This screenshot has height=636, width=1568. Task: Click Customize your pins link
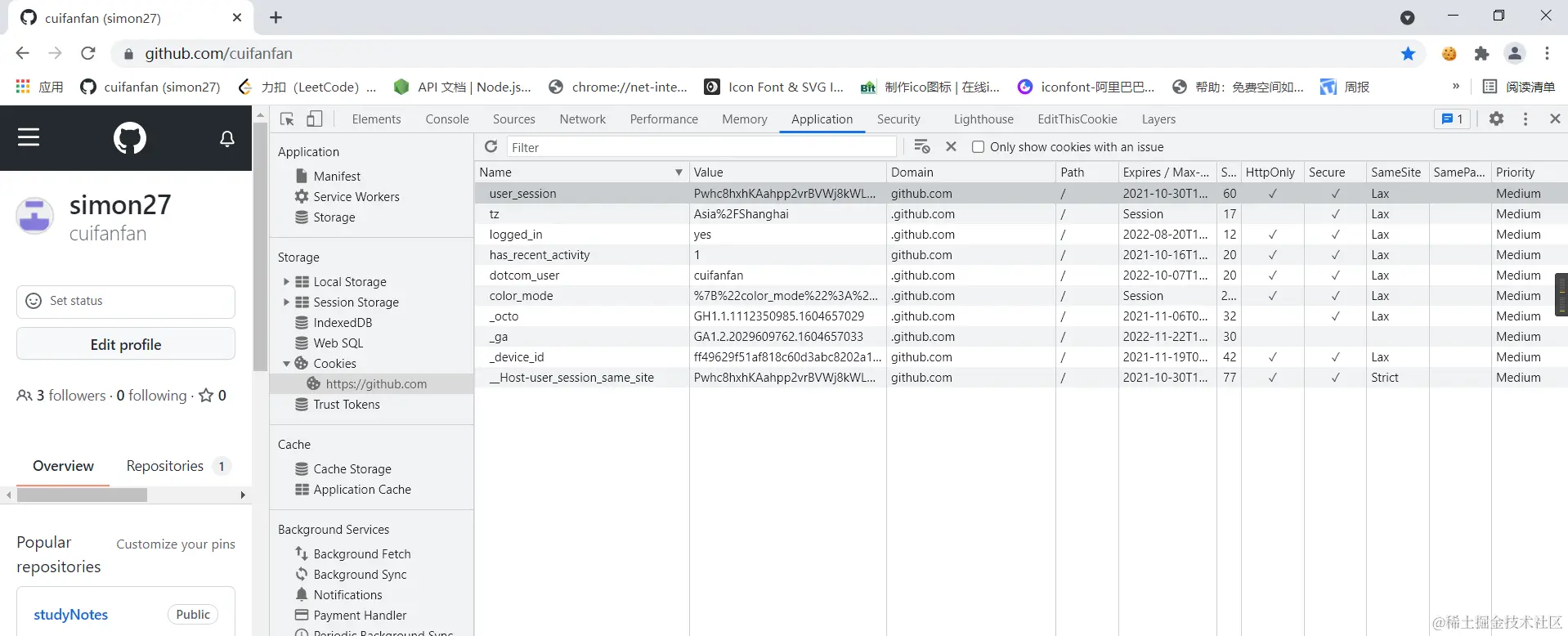176,544
